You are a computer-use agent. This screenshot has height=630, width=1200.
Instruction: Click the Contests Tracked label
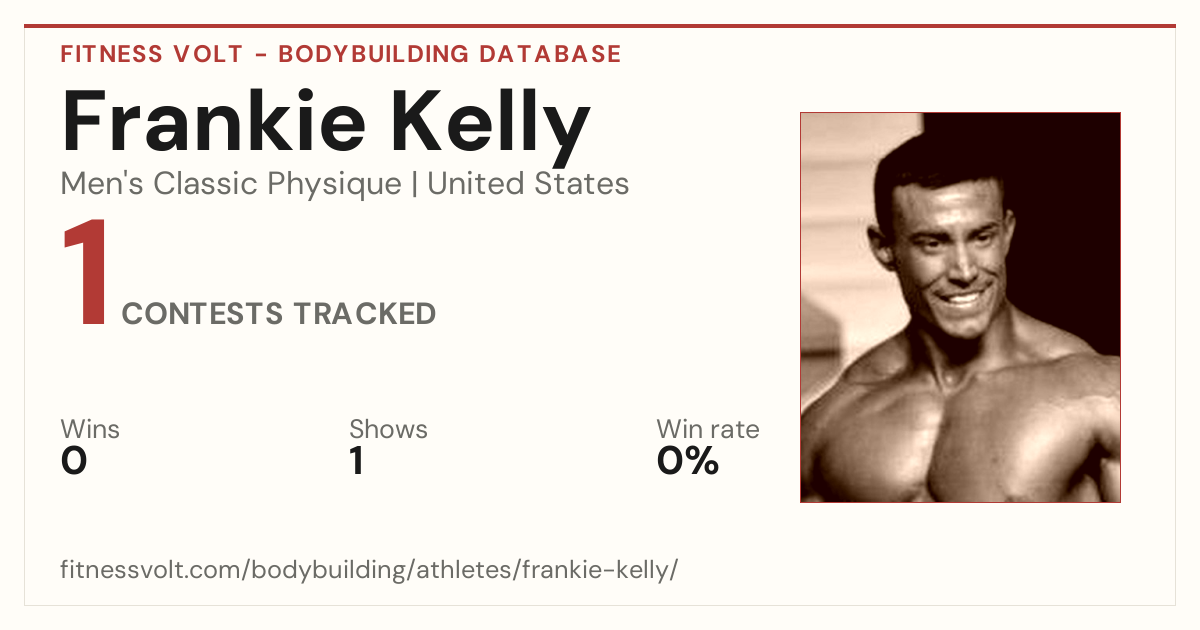point(279,314)
